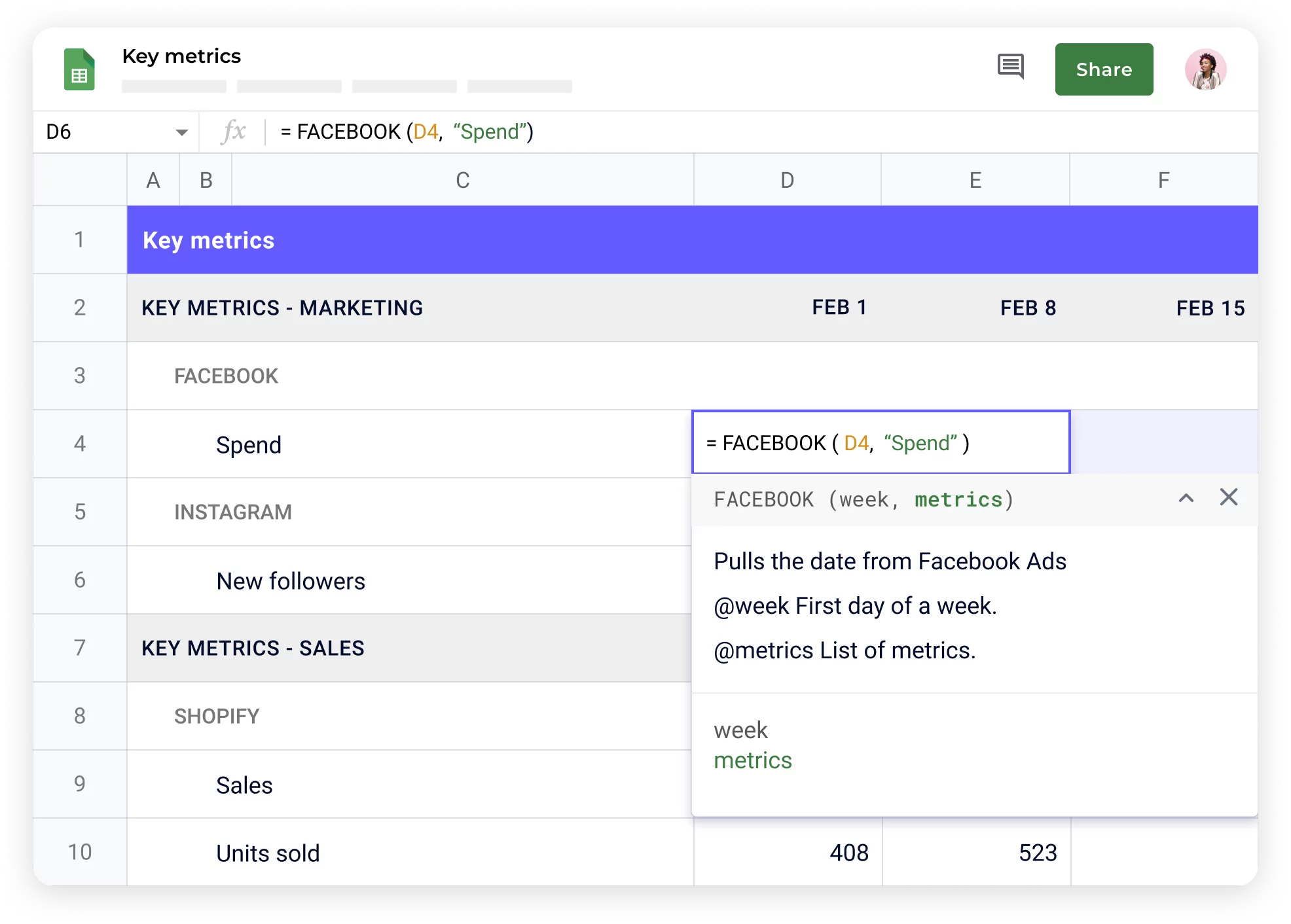Viewport: 1291px width, 924px height.
Task: Click the green Share button
Action: [1104, 69]
